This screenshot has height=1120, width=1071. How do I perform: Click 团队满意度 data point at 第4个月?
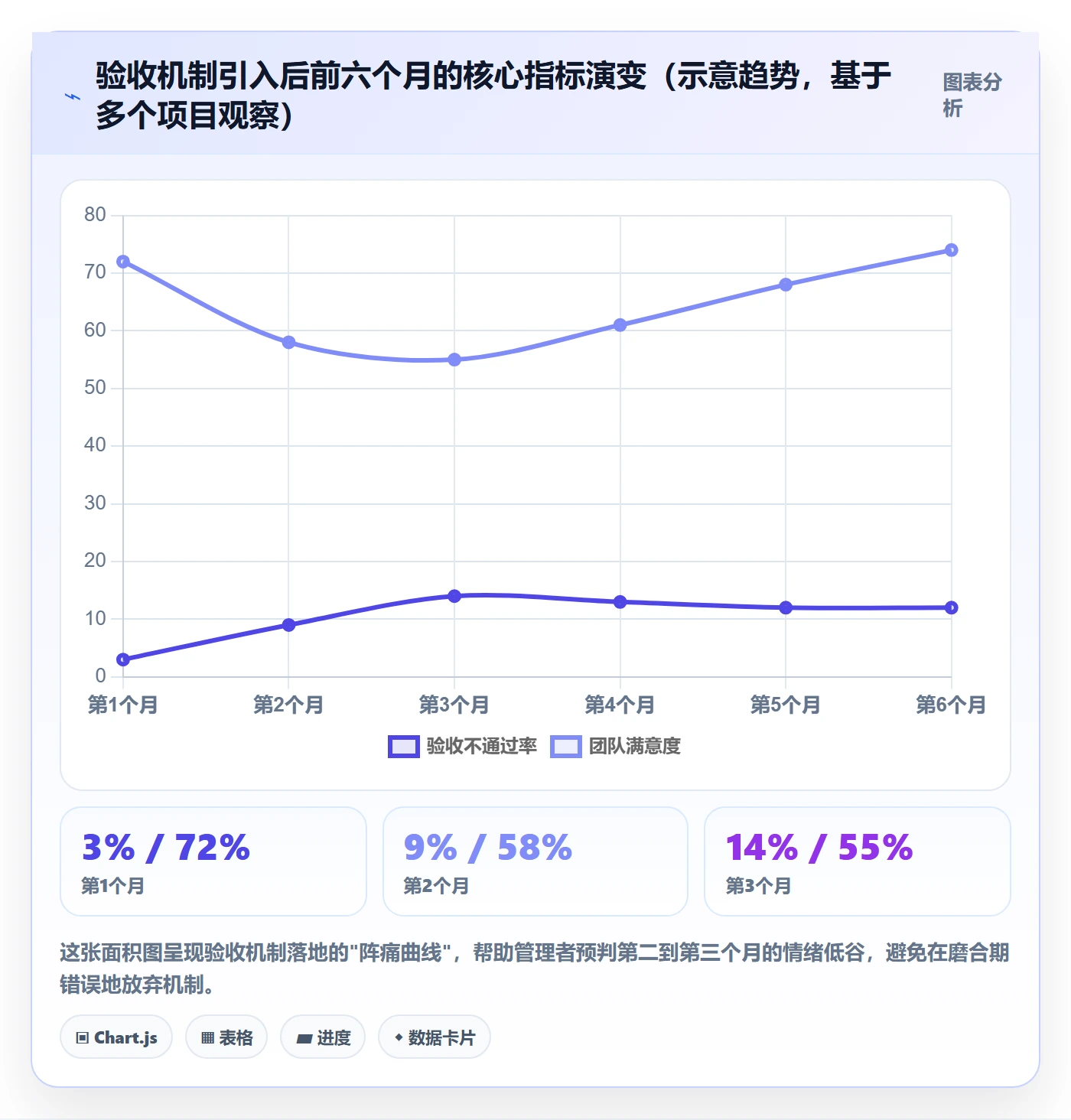pos(620,325)
